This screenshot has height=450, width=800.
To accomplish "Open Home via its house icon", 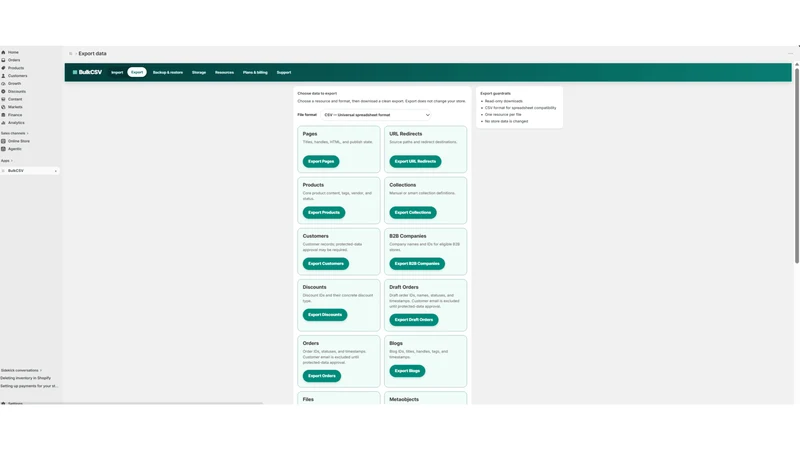I will pyautogui.click(x=3, y=52).
